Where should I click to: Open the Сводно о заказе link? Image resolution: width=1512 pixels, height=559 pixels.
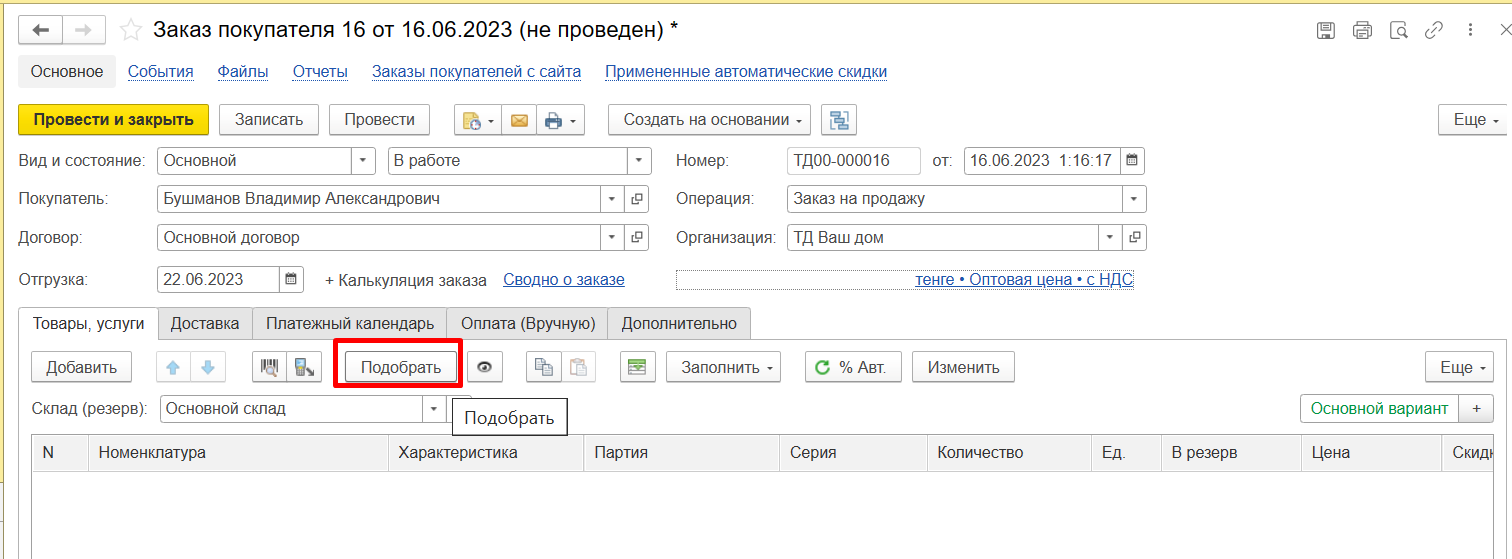tap(563, 280)
